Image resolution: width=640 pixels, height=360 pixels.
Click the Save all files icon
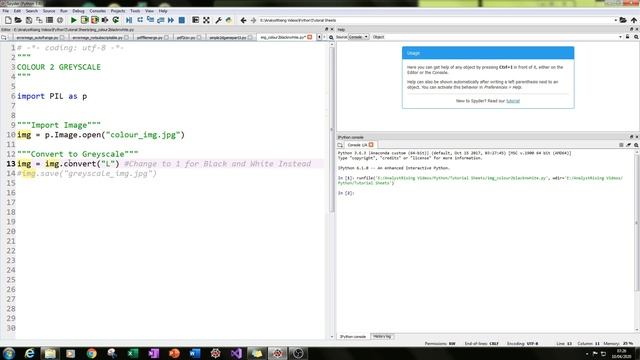(x=39, y=20)
